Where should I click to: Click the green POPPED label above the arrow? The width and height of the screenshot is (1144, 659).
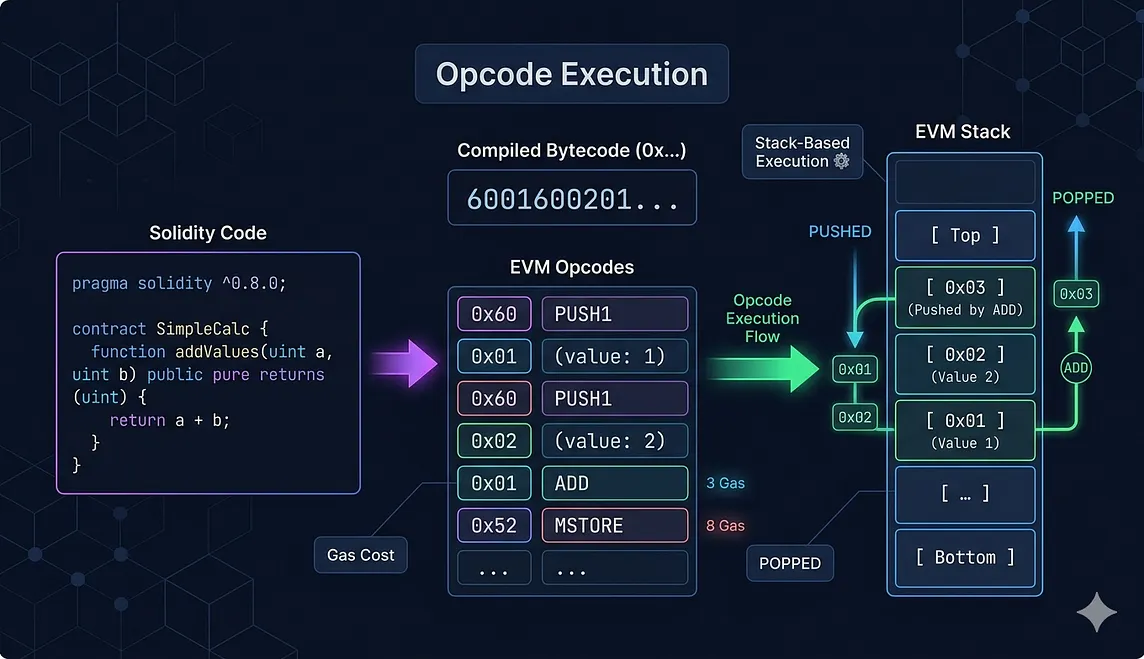[x=1083, y=198]
